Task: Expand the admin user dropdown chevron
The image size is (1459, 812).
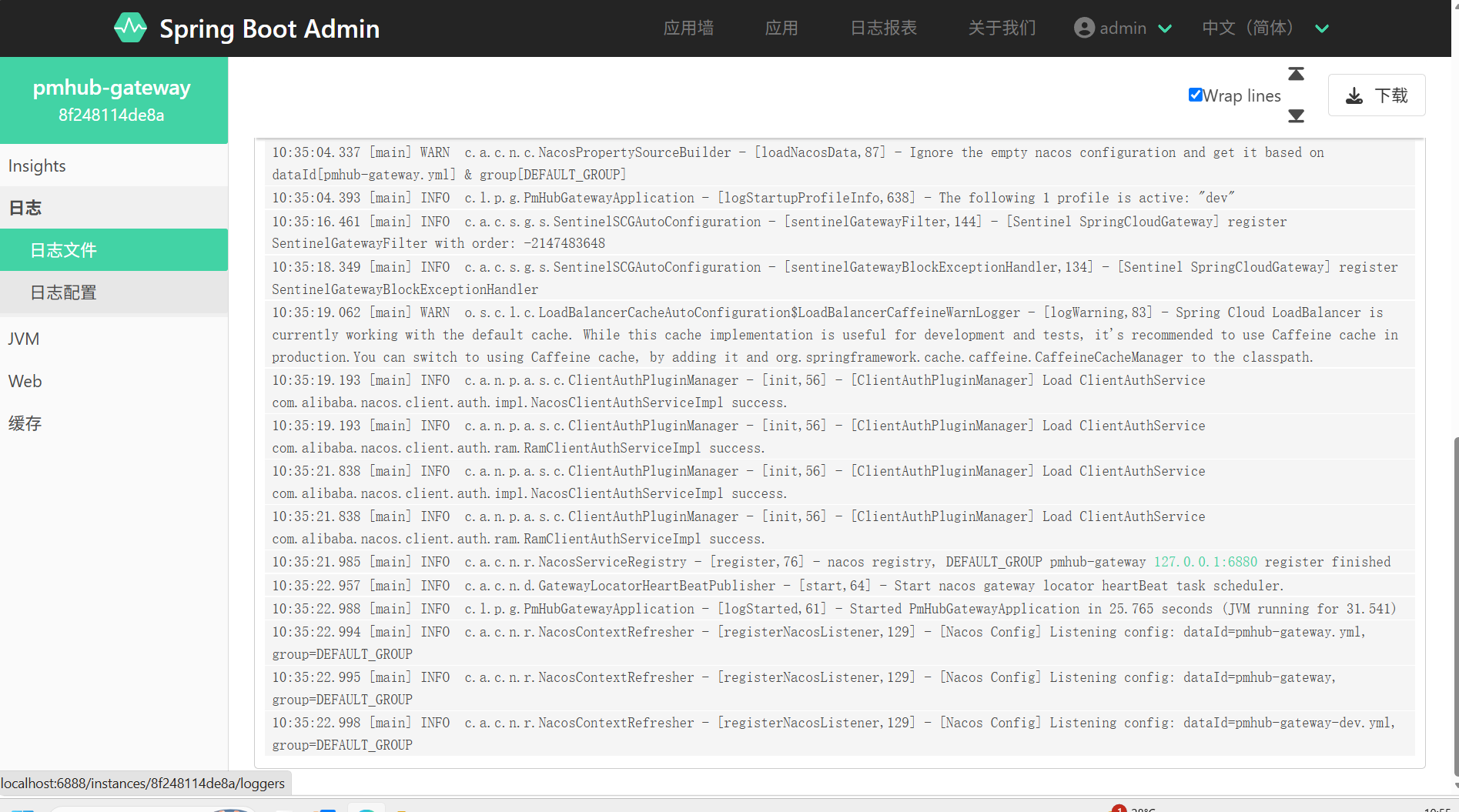Action: [x=1165, y=28]
